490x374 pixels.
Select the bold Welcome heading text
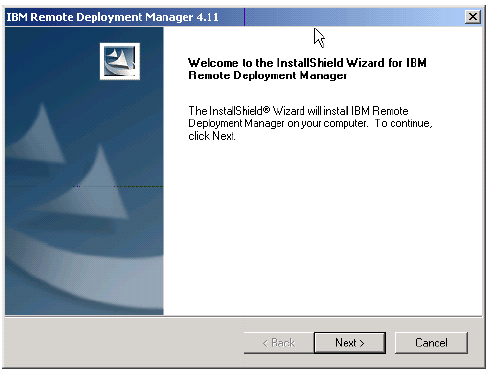pyautogui.click(x=307, y=69)
